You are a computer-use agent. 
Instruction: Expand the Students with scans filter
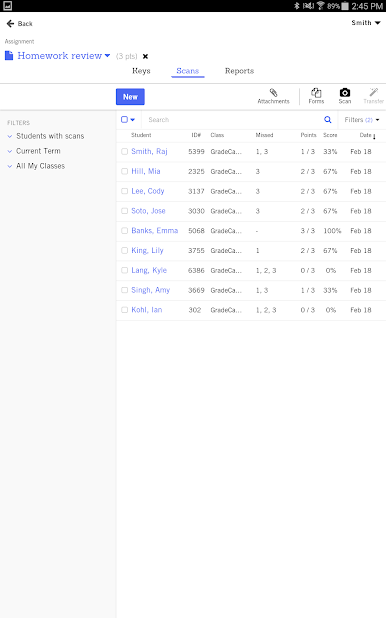[46, 136]
